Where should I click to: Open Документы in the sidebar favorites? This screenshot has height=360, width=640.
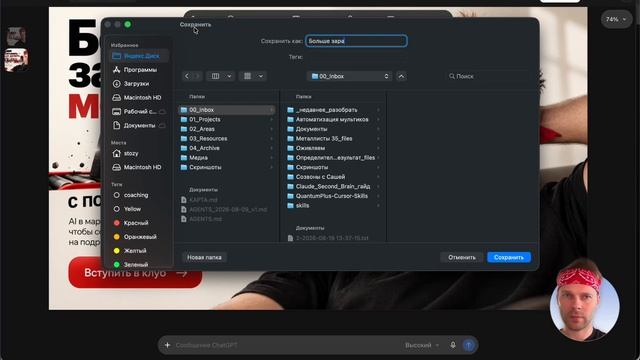tap(139, 125)
